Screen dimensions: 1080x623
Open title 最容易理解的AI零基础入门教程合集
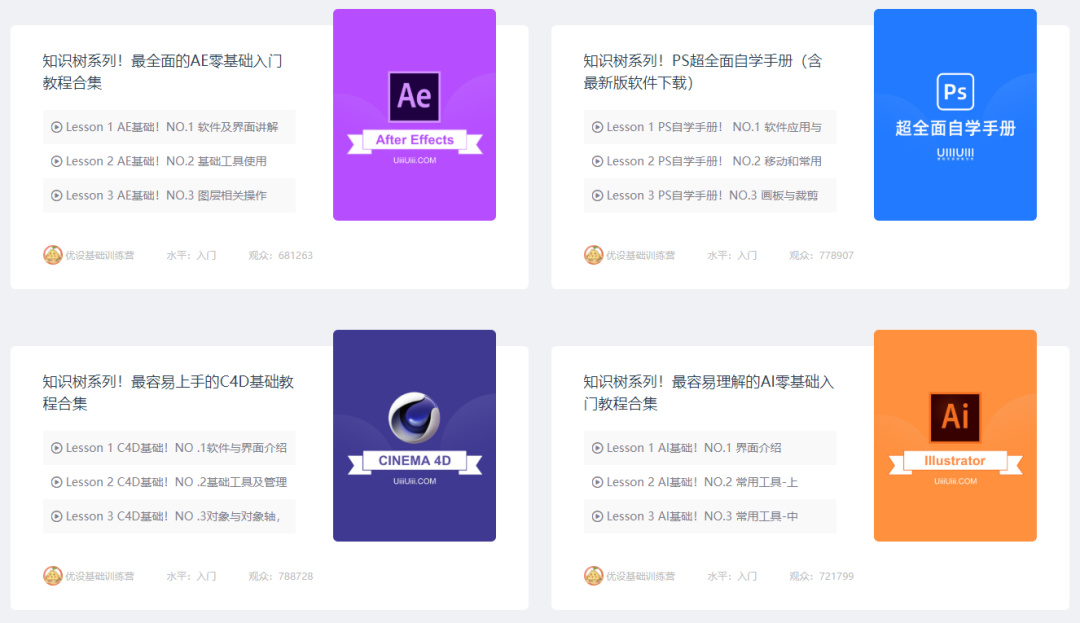(x=709, y=392)
